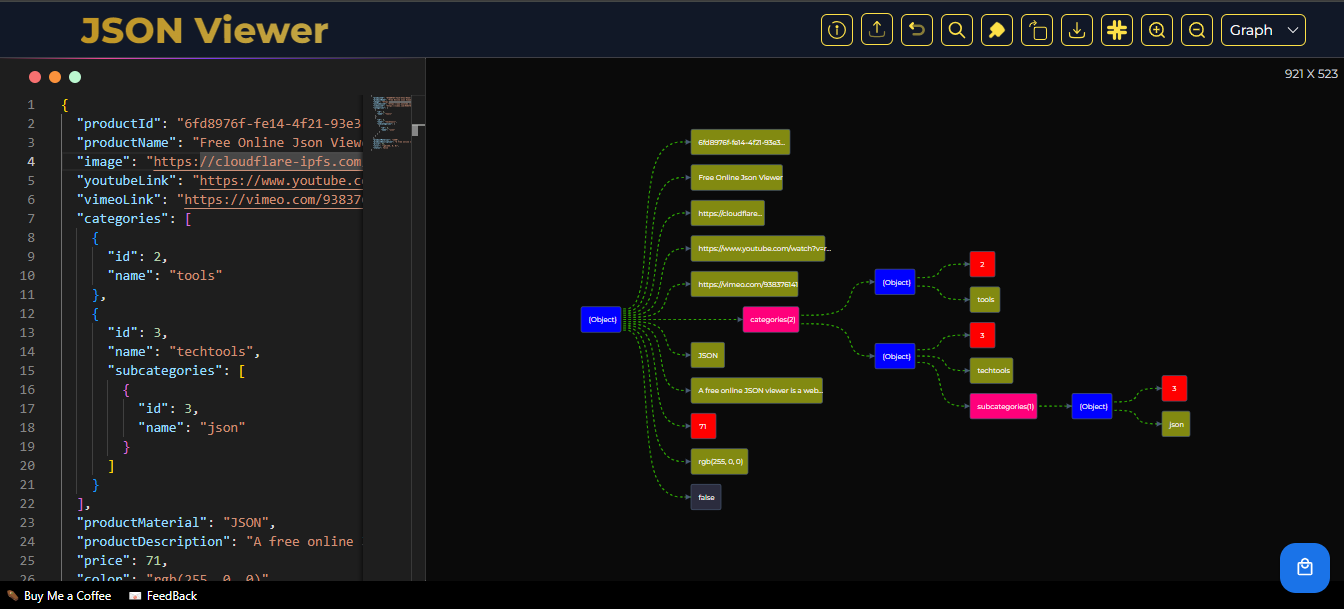Click the (Object) node linked to techtools
The height and width of the screenshot is (609, 1344).
895,357
